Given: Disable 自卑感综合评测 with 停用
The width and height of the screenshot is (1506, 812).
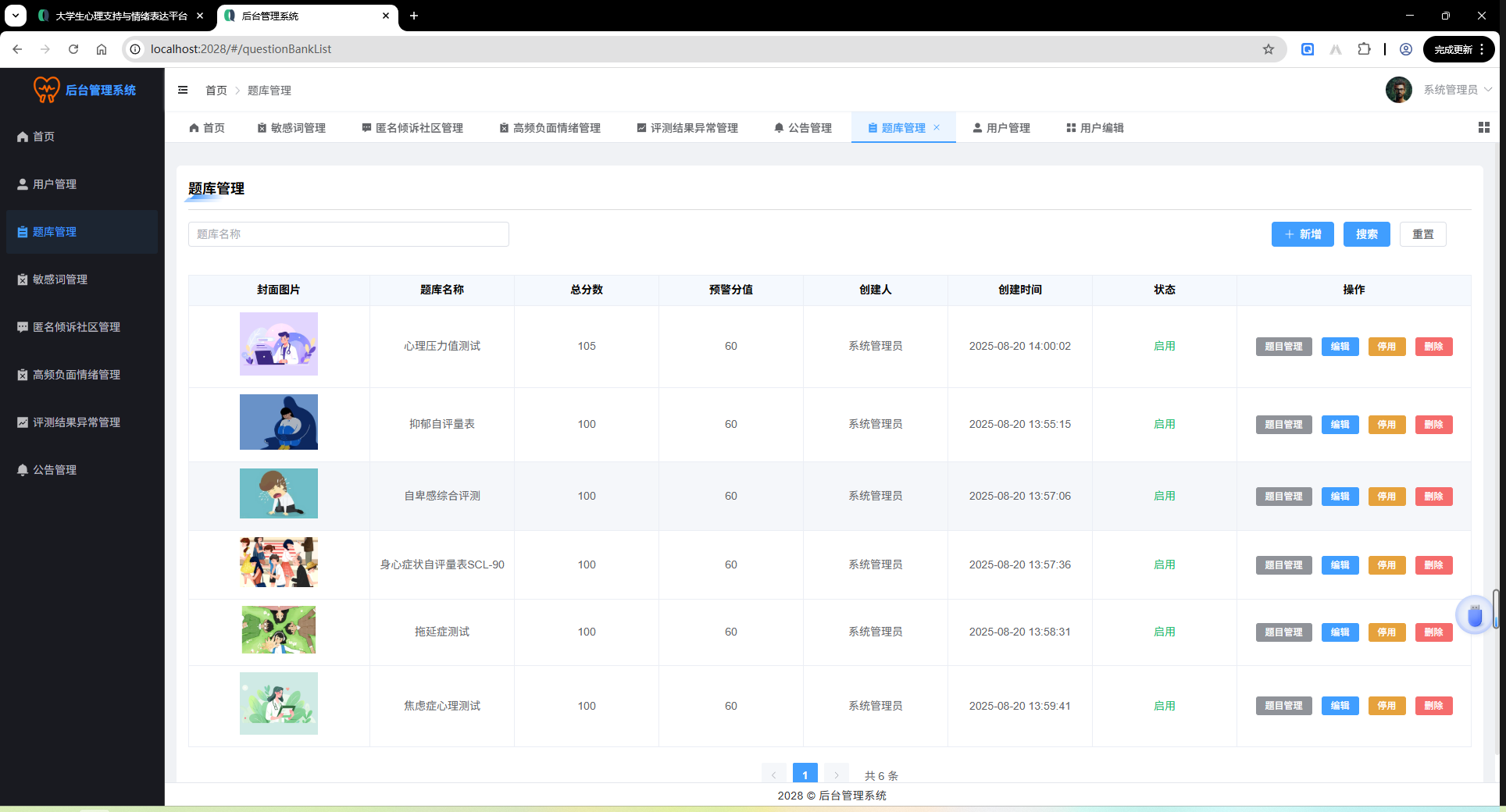Looking at the screenshot, I should click(x=1387, y=497).
